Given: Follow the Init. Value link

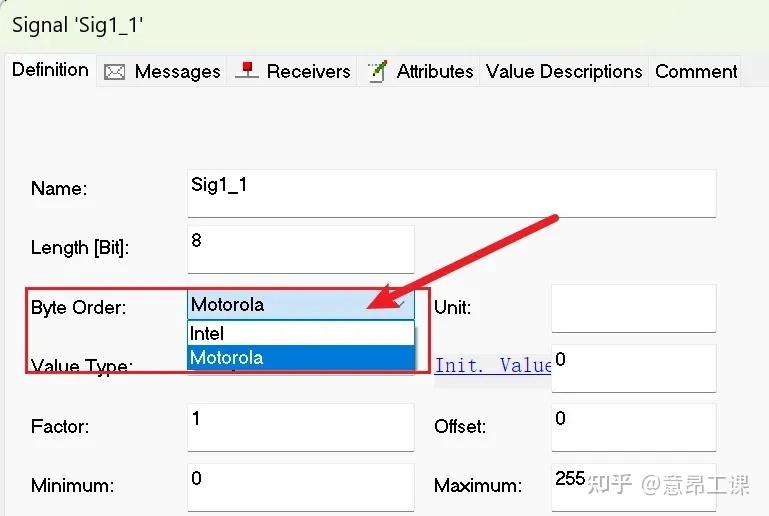Looking at the screenshot, I should [x=493, y=366].
